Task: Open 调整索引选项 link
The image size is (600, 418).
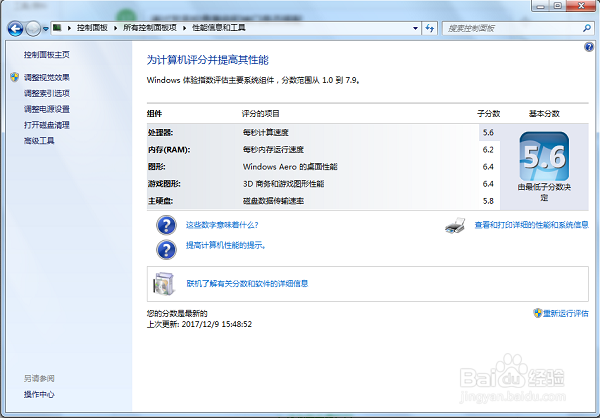Action: coord(47,93)
